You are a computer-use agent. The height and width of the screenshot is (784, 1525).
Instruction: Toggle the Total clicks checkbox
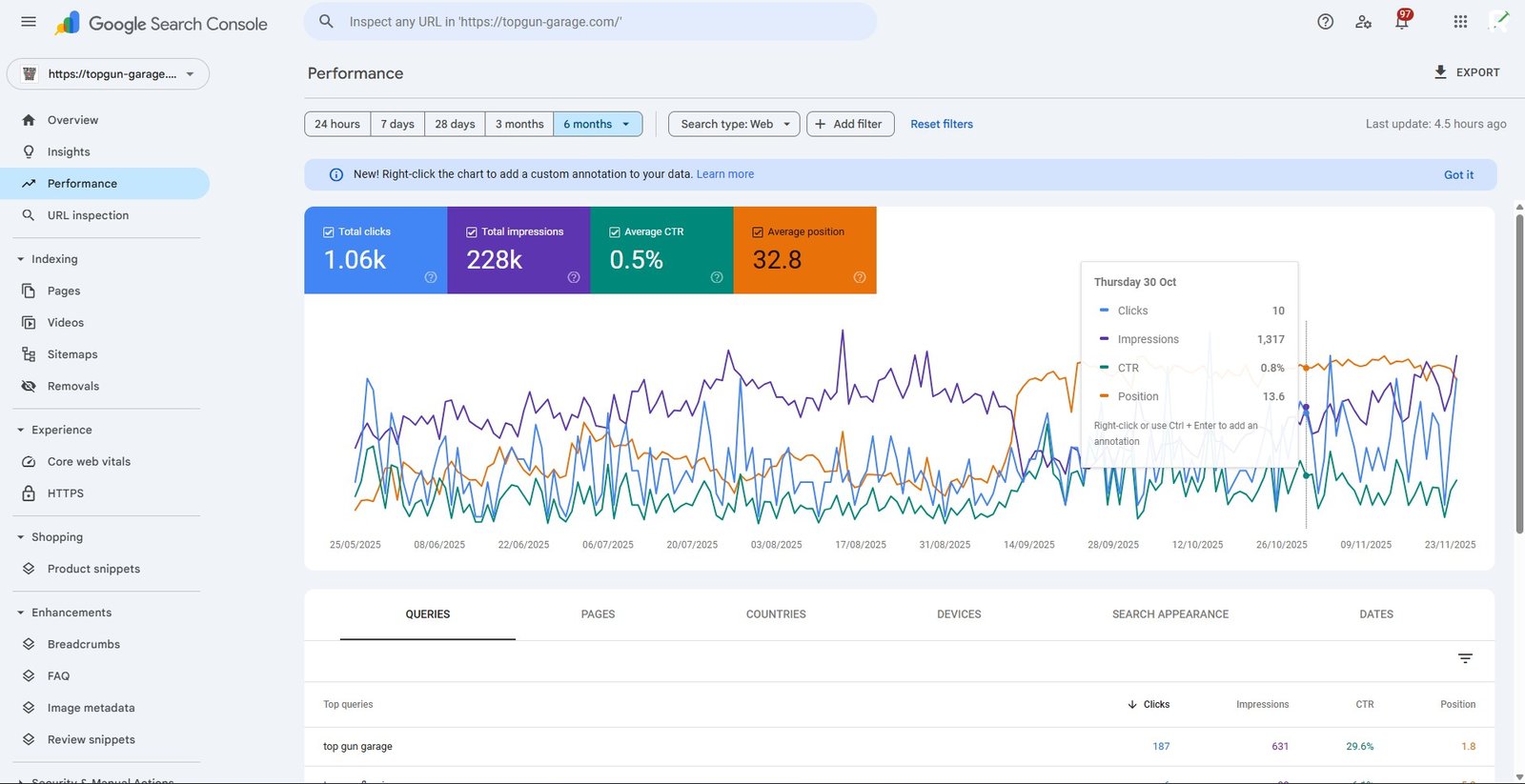pyautogui.click(x=329, y=231)
